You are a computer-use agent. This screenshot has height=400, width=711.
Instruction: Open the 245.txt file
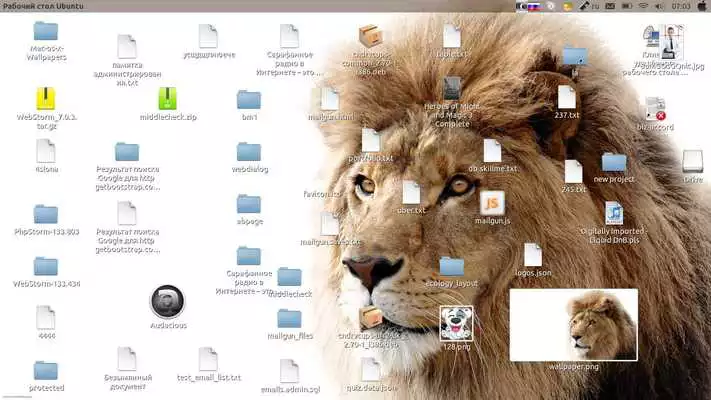(x=573, y=171)
